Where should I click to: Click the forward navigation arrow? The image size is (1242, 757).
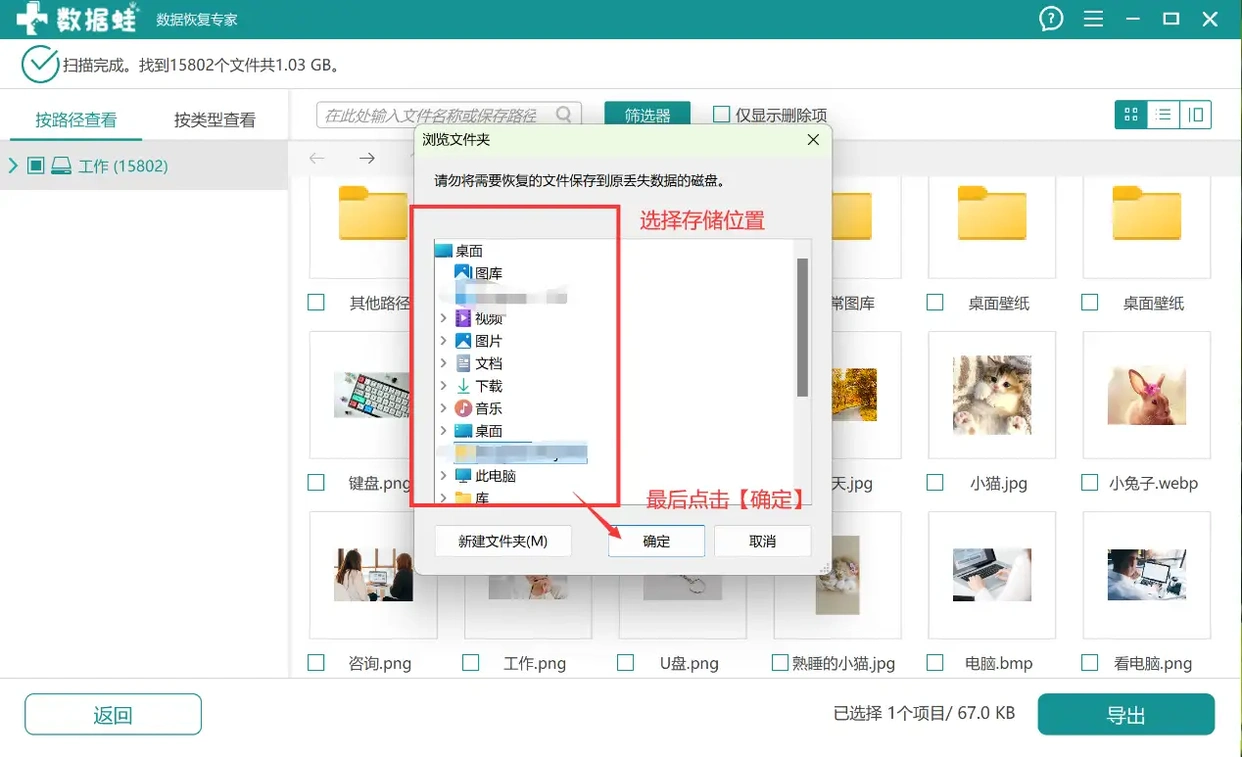click(x=366, y=158)
